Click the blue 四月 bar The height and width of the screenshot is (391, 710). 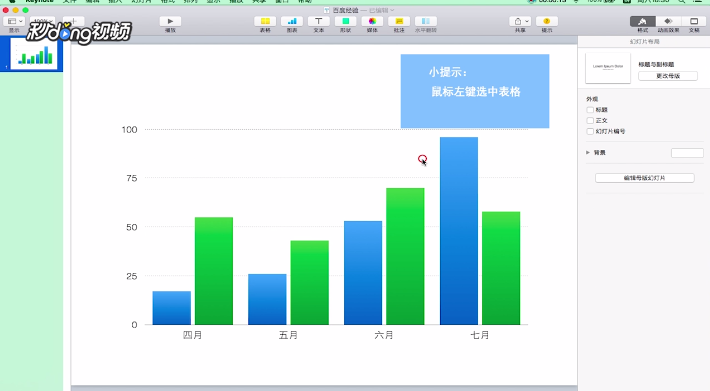(172, 308)
